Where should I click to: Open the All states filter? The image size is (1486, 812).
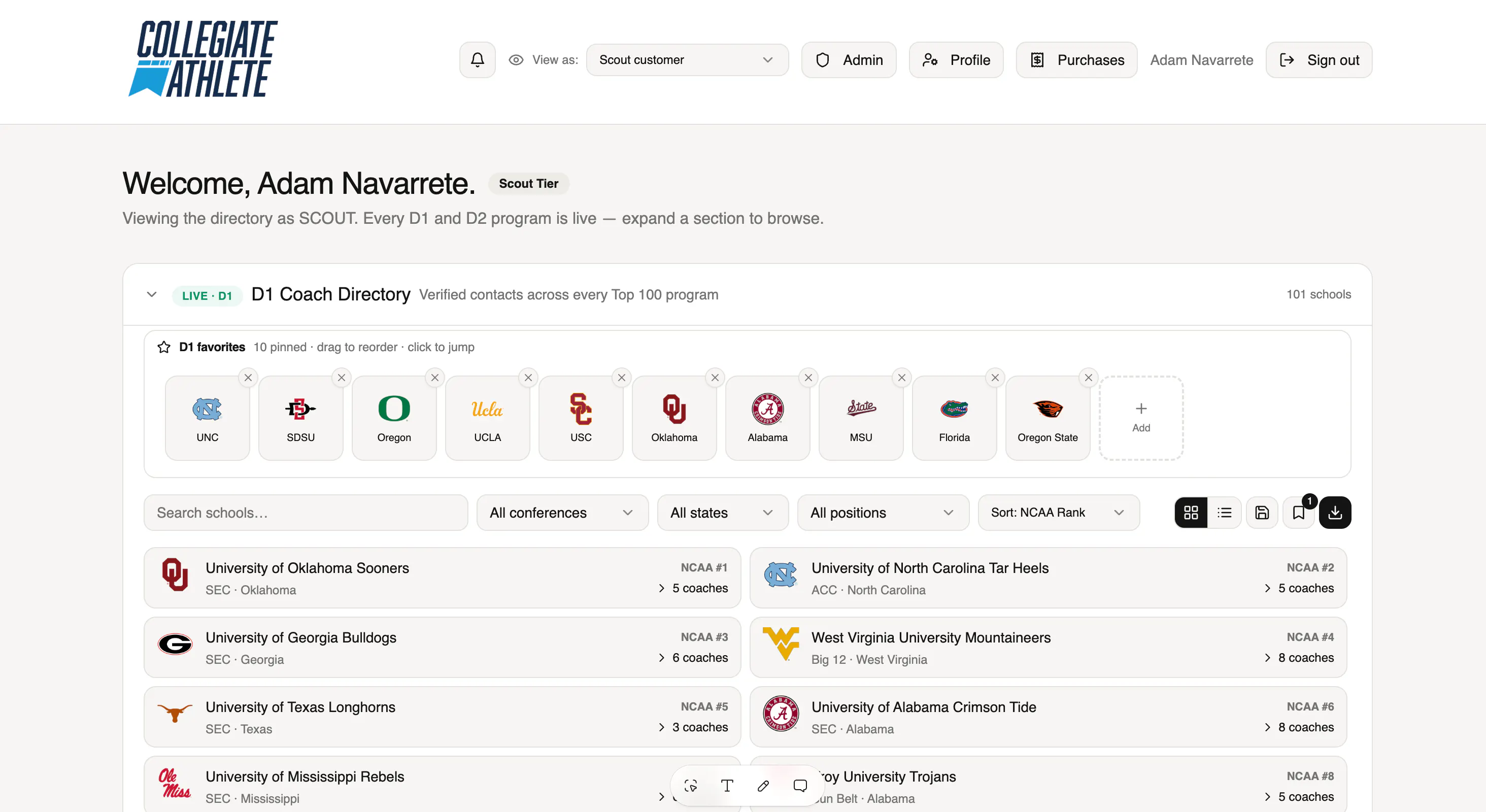tap(723, 513)
